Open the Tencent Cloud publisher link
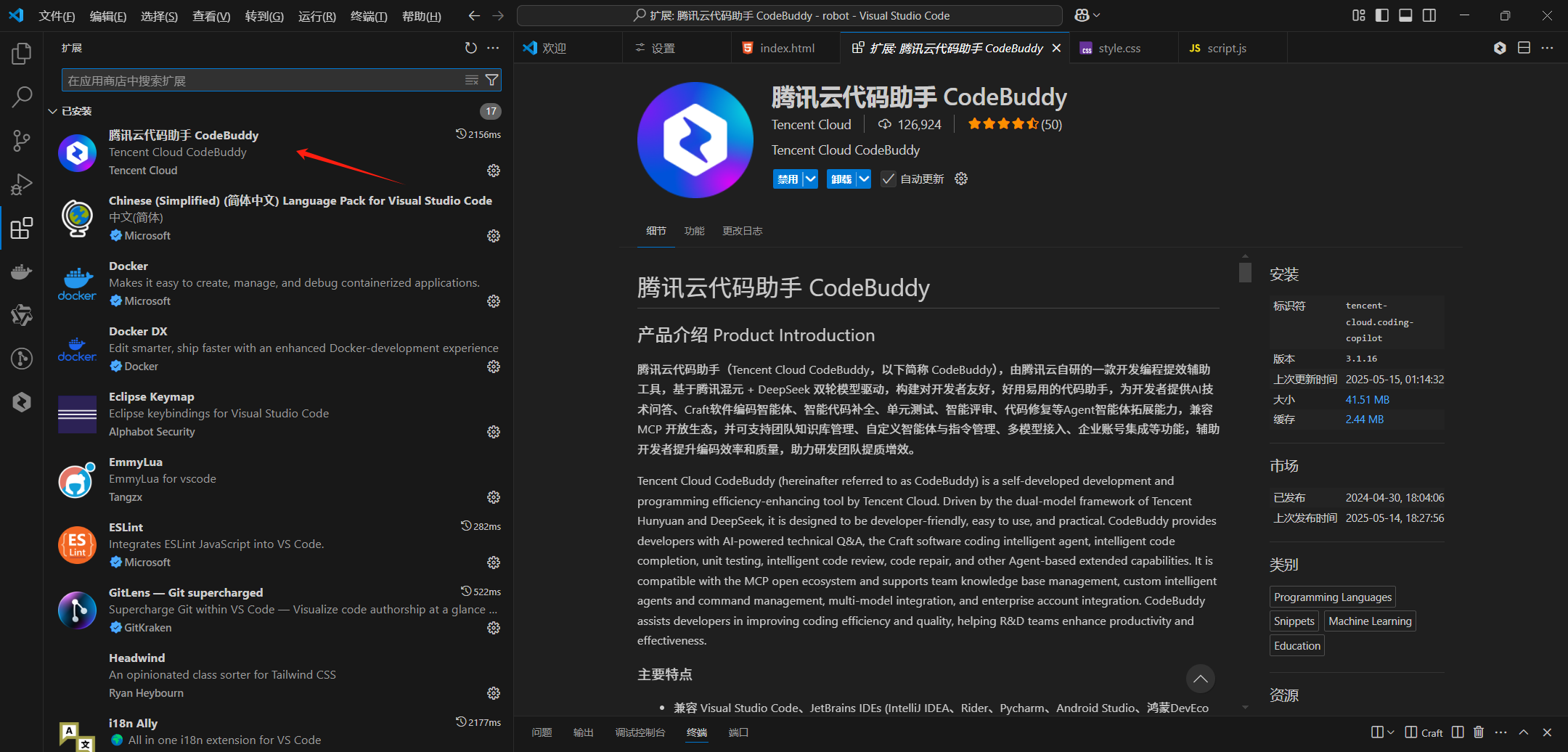1568x752 pixels. 811,125
